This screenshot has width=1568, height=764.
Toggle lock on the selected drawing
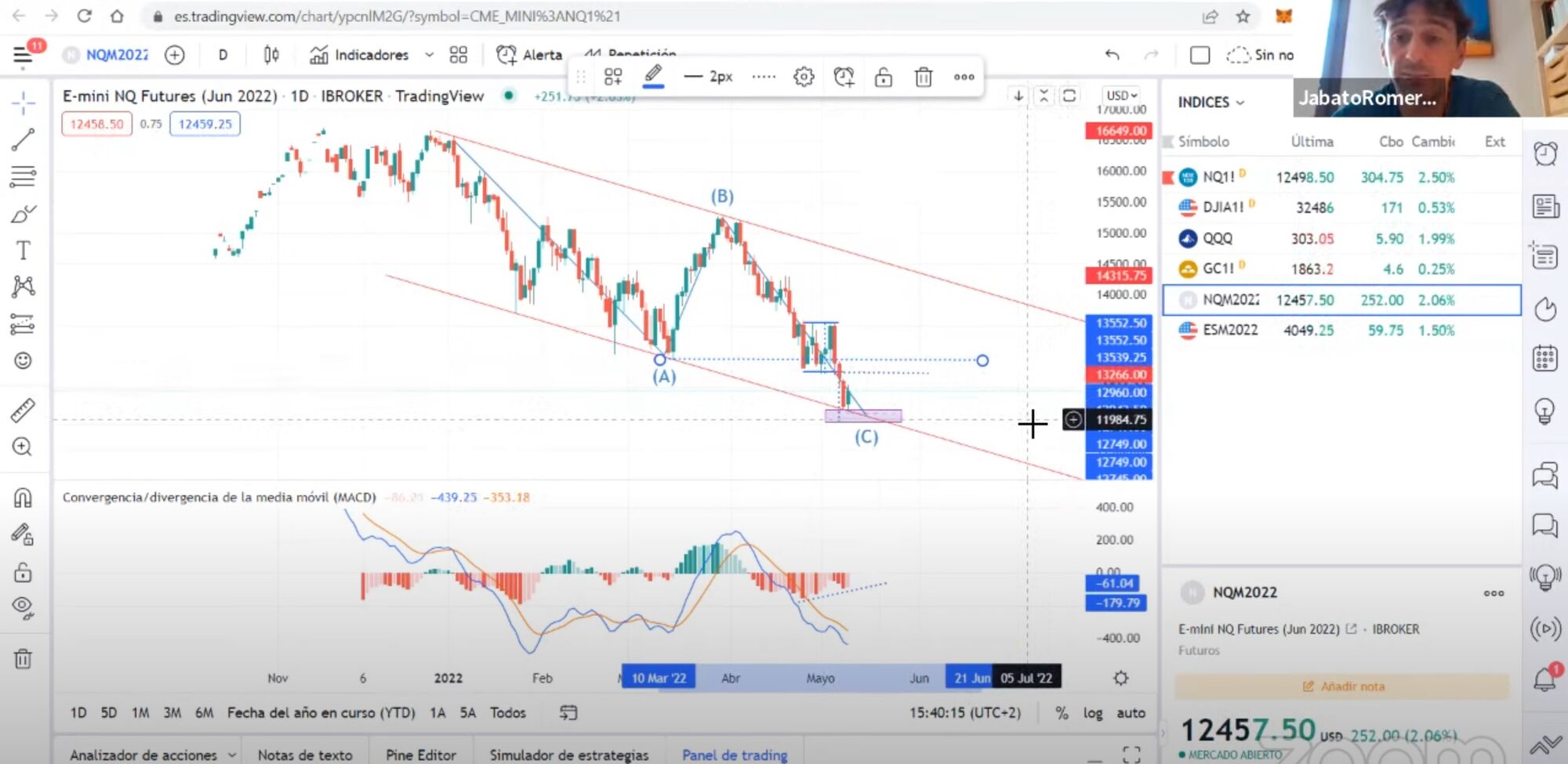click(884, 77)
